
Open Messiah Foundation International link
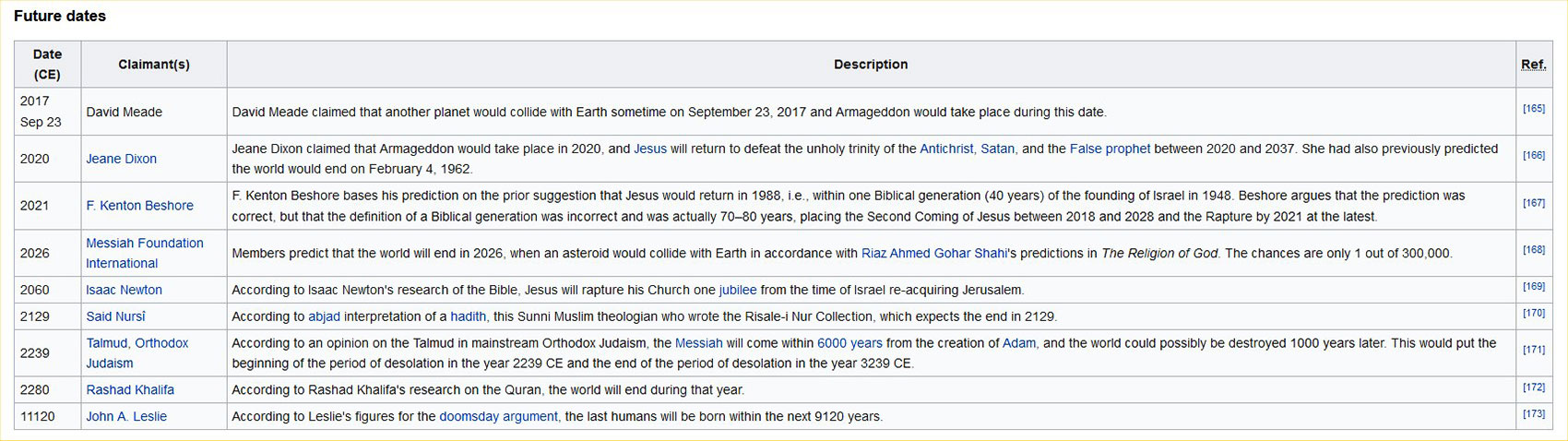click(144, 244)
